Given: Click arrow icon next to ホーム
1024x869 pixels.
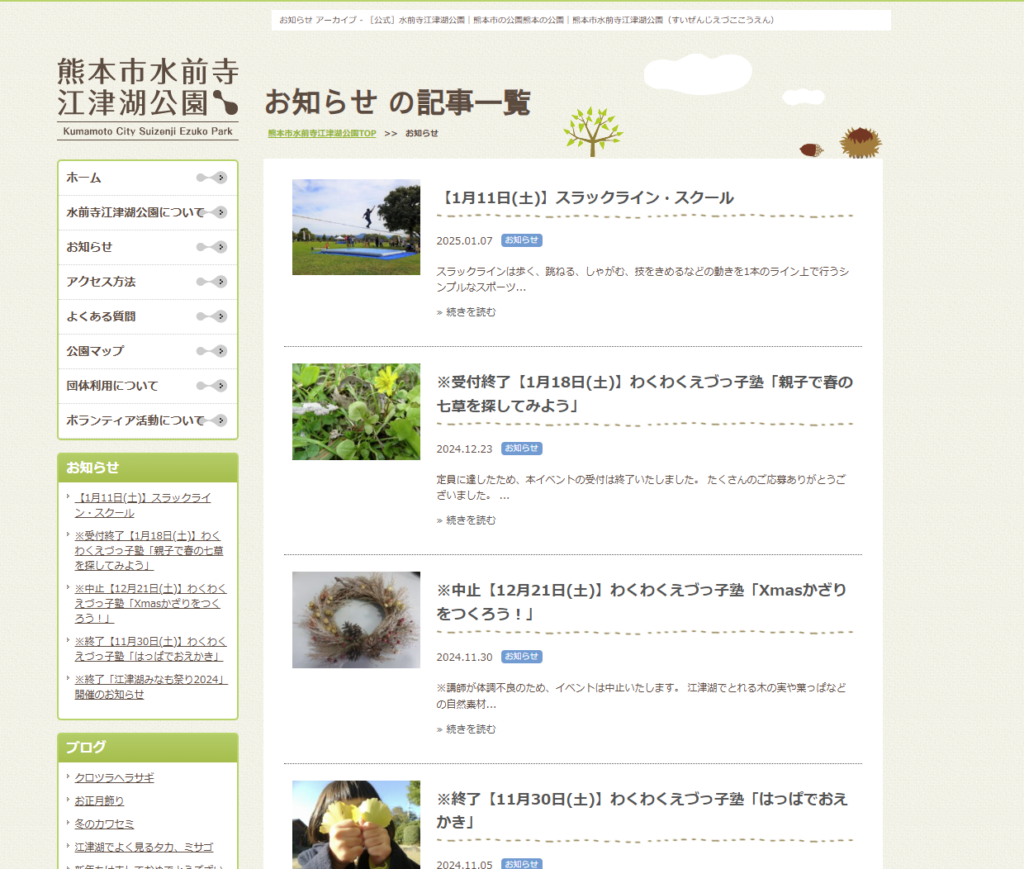Looking at the screenshot, I should pos(212,178).
